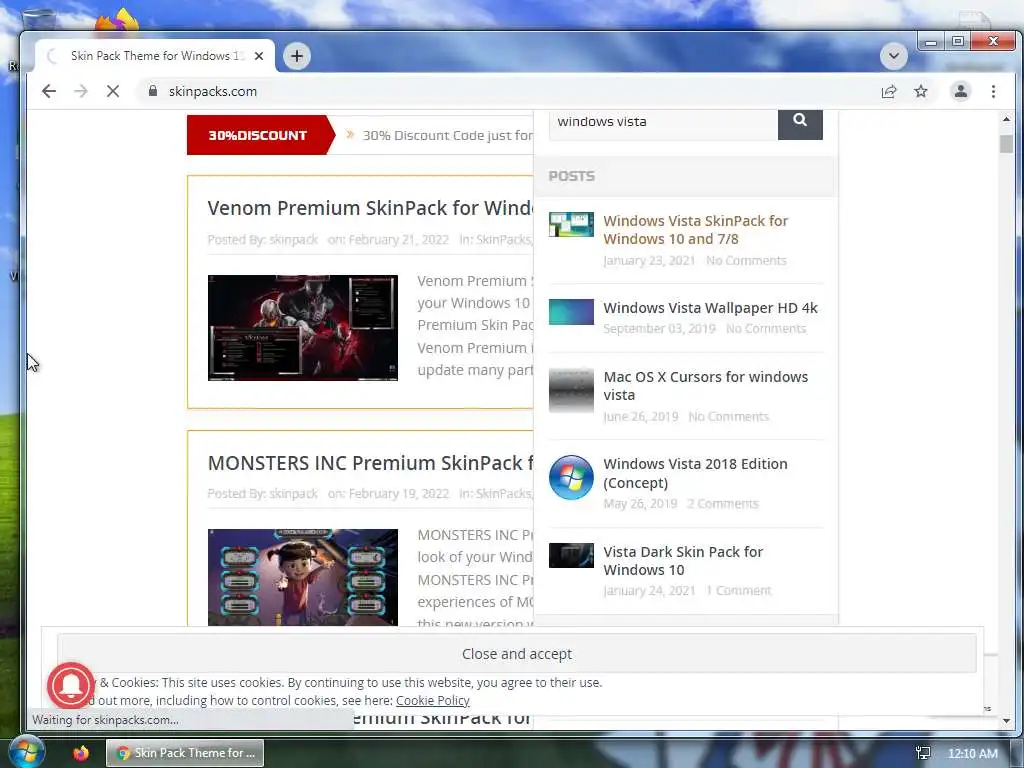
Task: Click the page scrollbar down arrow
Action: point(1006,721)
